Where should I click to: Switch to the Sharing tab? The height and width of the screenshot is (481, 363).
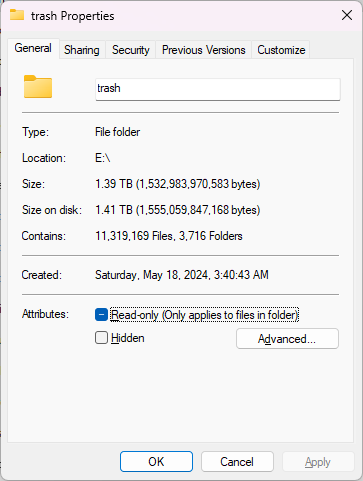pos(82,50)
